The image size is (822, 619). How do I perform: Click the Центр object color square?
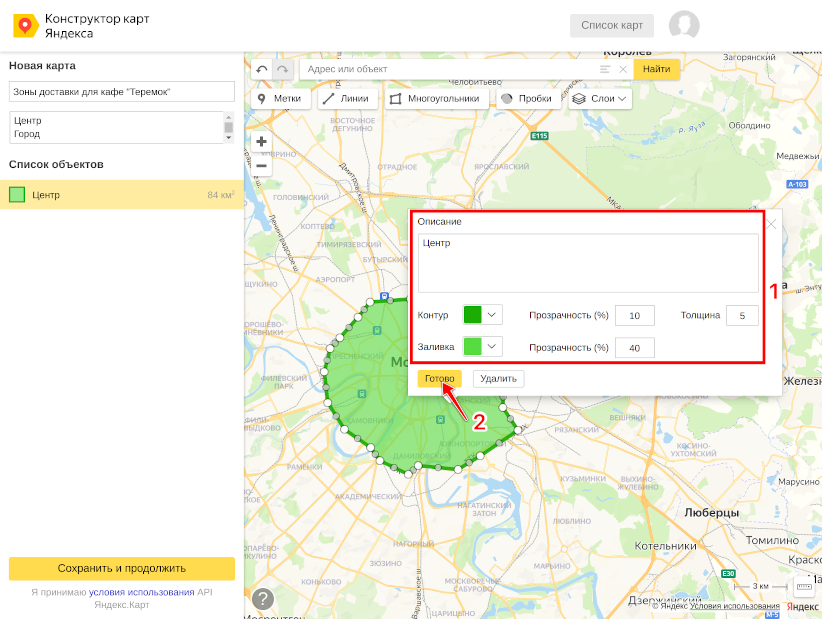pos(17,194)
